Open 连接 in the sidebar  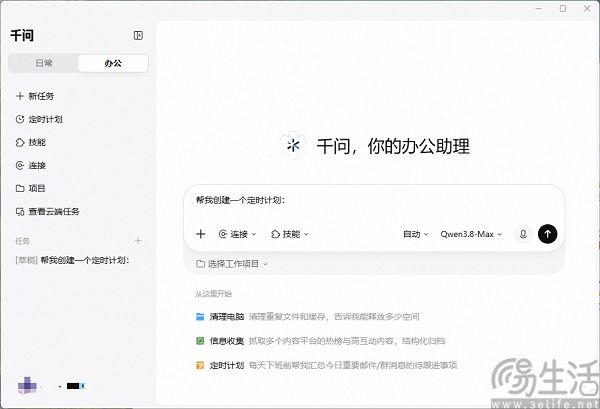click(x=31, y=165)
